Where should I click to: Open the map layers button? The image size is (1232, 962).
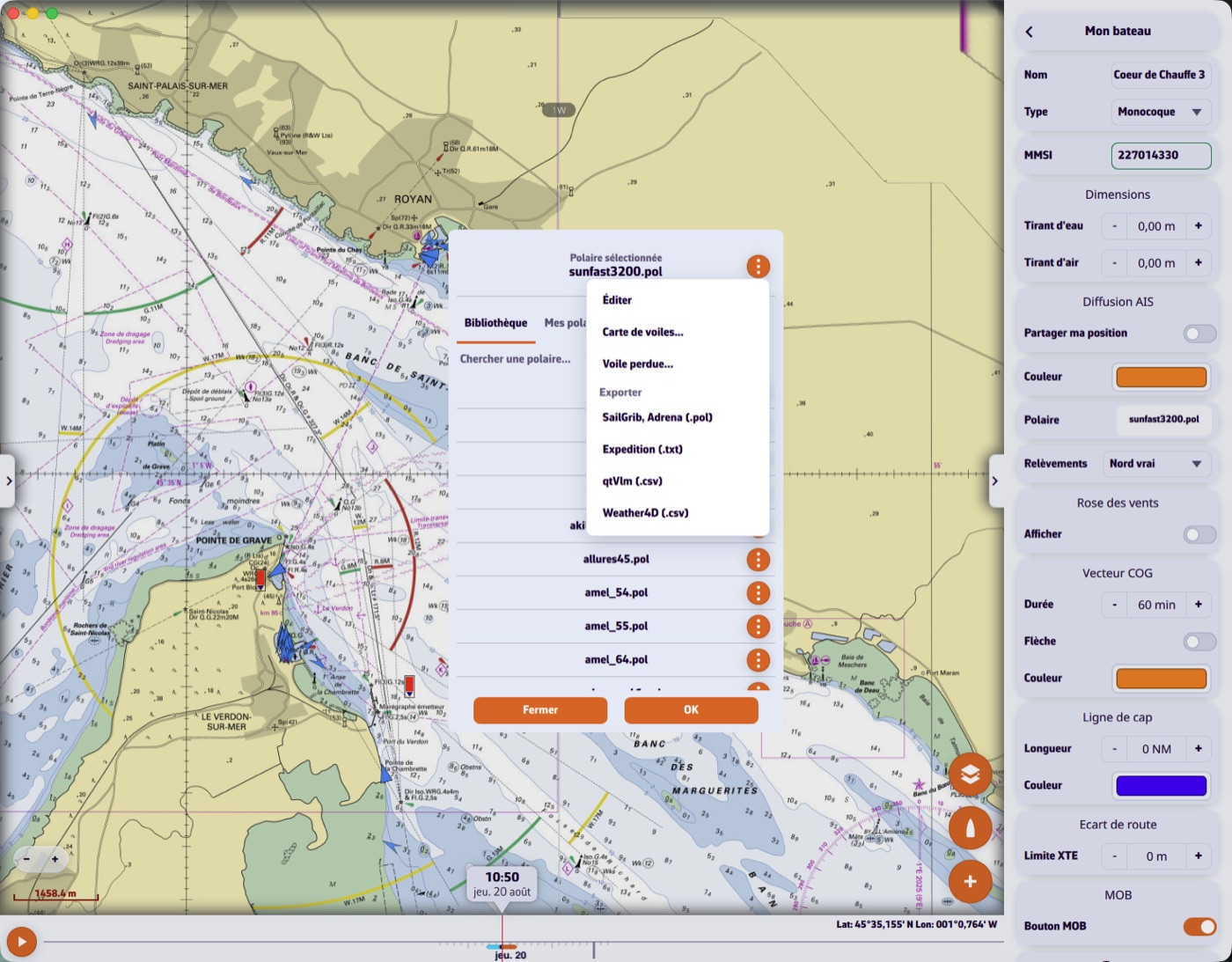point(970,775)
